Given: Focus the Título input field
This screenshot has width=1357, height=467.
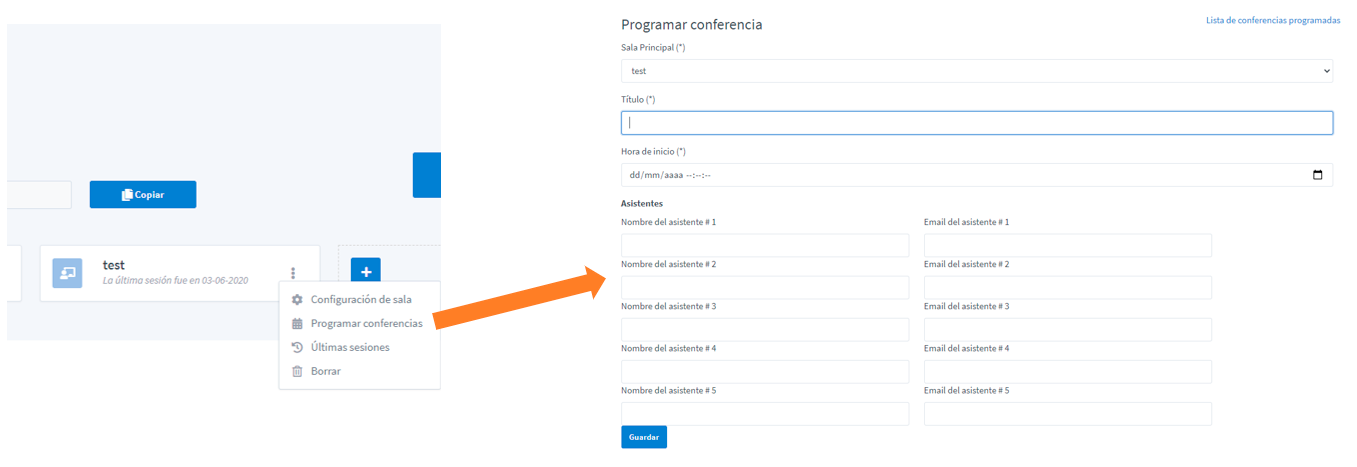Looking at the screenshot, I should pos(977,123).
